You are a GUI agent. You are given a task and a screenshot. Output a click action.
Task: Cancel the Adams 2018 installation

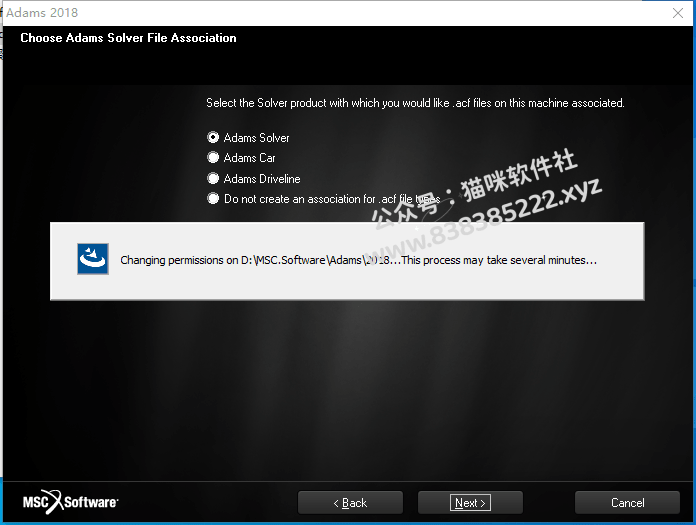[x=627, y=502]
